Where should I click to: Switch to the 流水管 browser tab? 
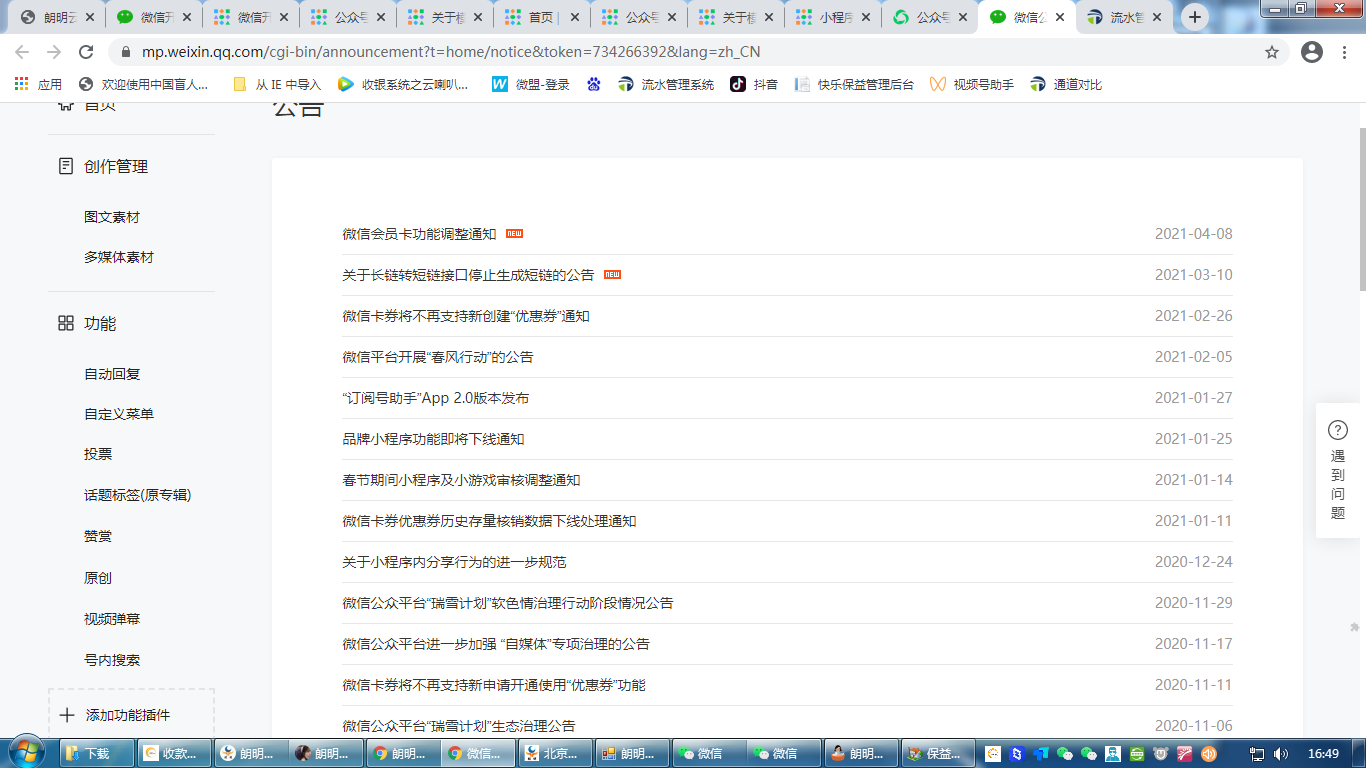[x=1126, y=17]
